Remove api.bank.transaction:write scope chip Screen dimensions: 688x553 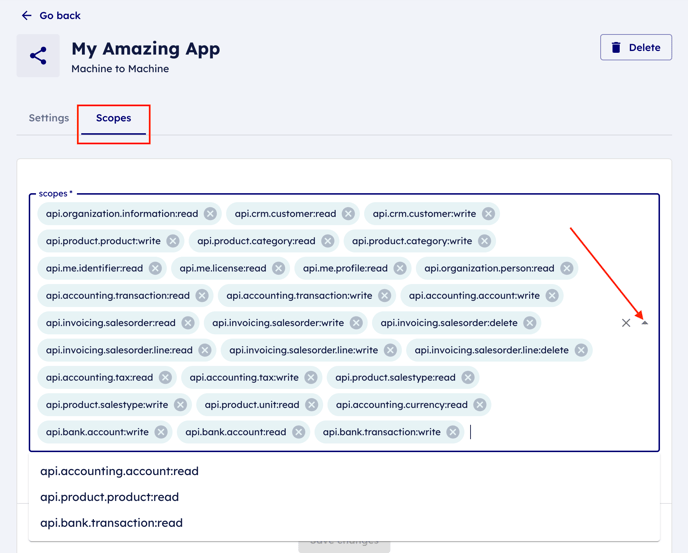pos(453,432)
